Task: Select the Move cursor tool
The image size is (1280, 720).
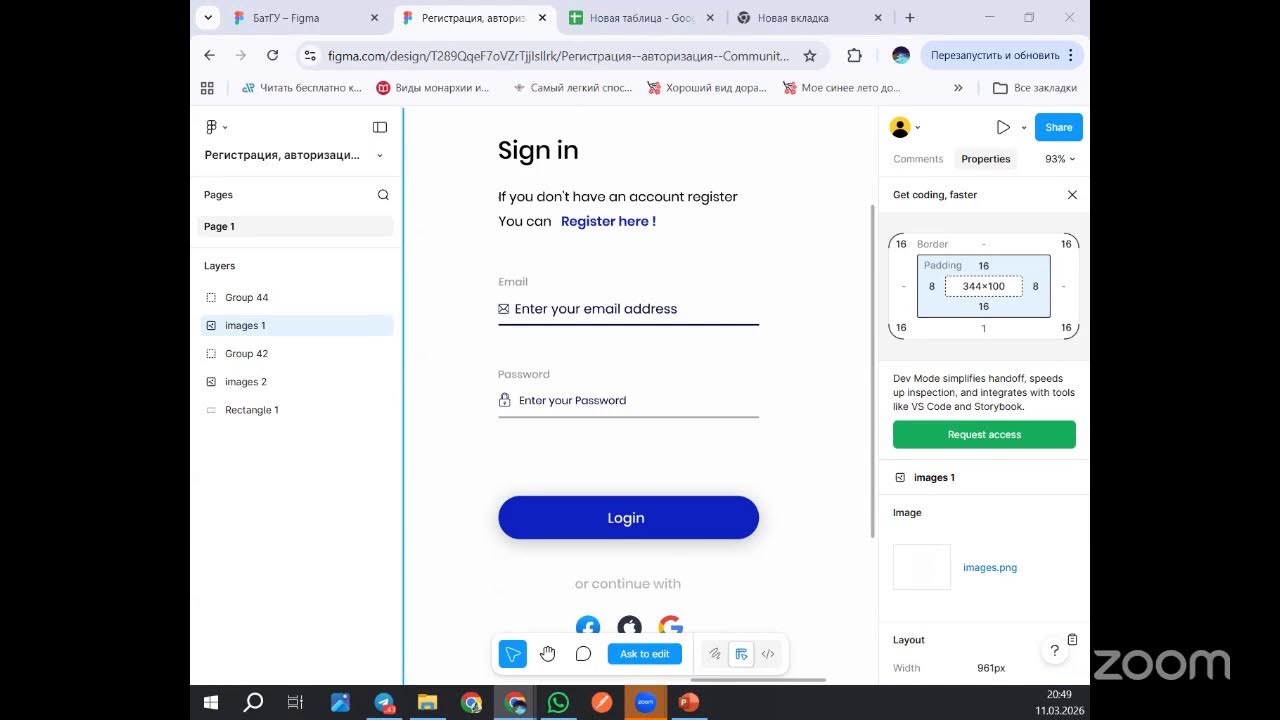Action: point(513,654)
